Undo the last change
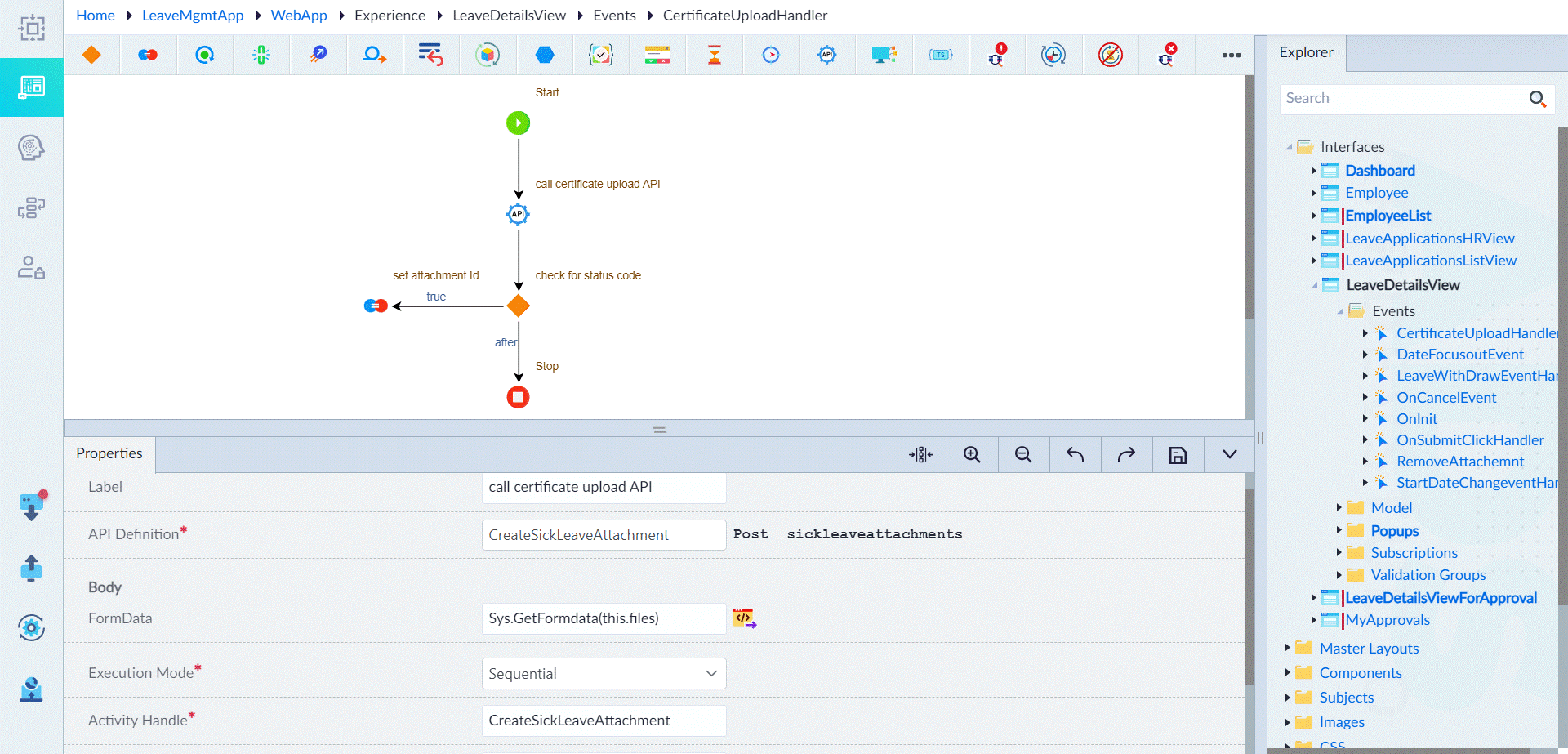The width and height of the screenshot is (1568, 754). pyautogui.click(x=1075, y=454)
